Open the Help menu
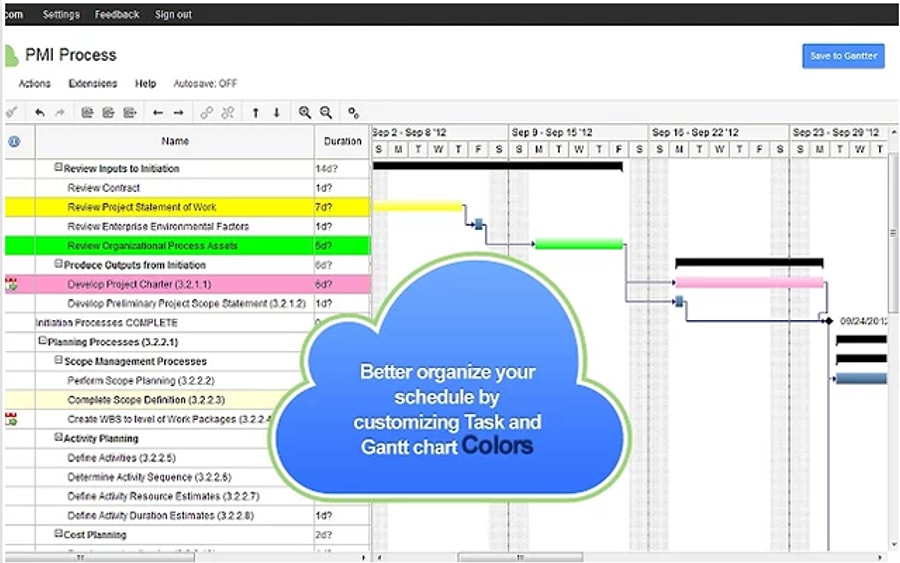Viewport: 900px width, 563px height. coord(146,84)
